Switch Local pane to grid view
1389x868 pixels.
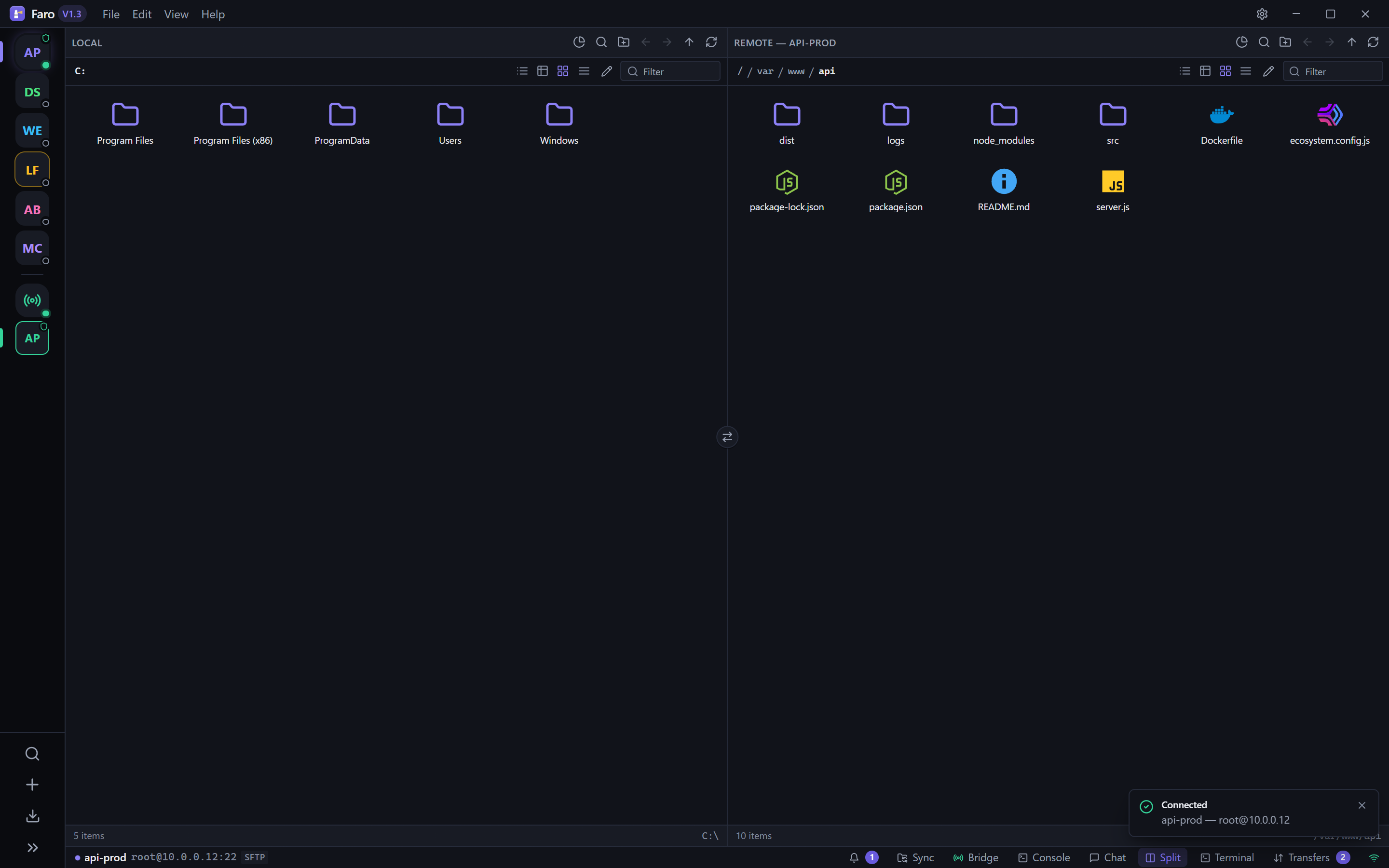[562, 71]
